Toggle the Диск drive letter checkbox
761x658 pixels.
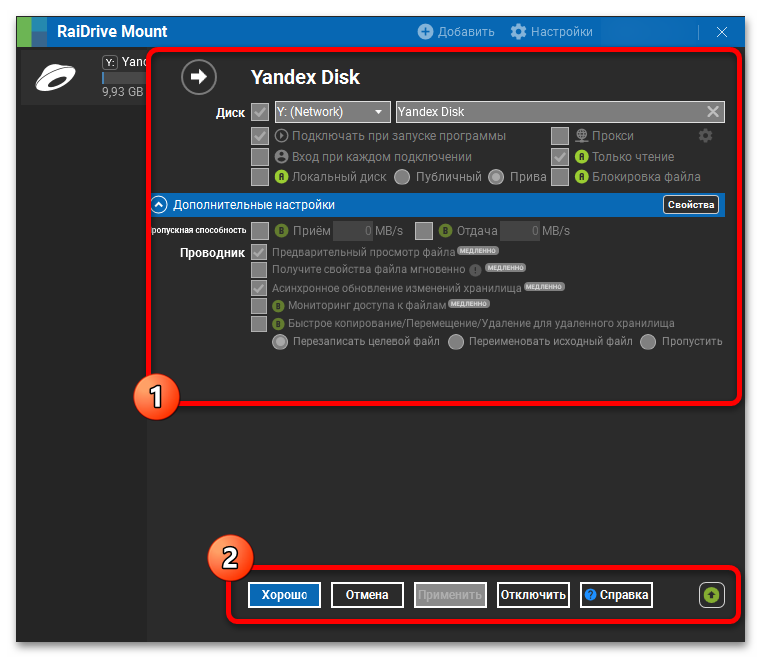pyautogui.click(x=260, y=112)
